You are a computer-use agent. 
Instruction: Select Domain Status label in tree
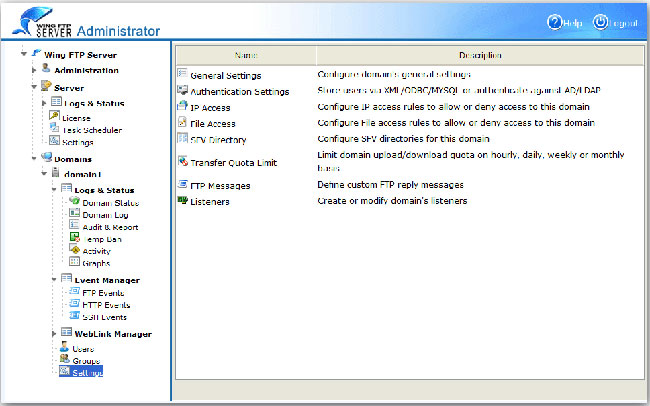[x=110, y=203]
